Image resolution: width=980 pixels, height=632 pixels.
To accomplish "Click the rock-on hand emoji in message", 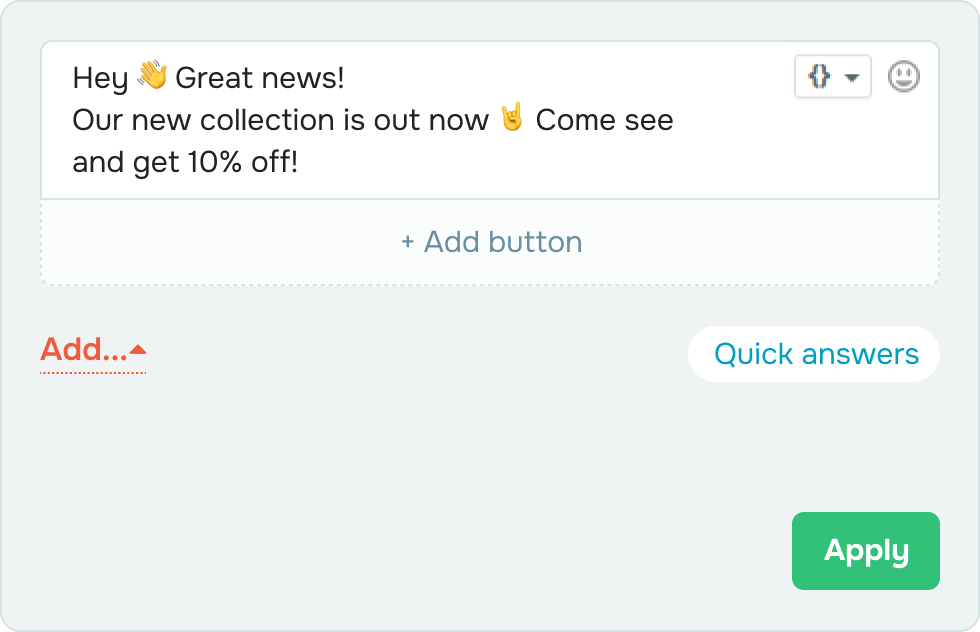I will pos(512,118).
